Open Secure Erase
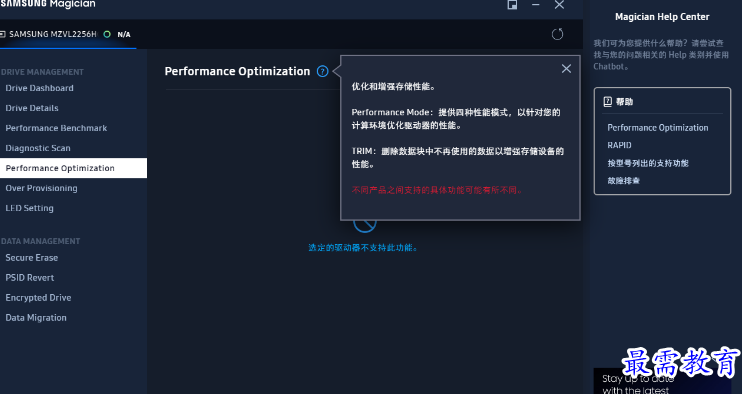The height and width of the screenshot is (394, 746). point(32,257)
